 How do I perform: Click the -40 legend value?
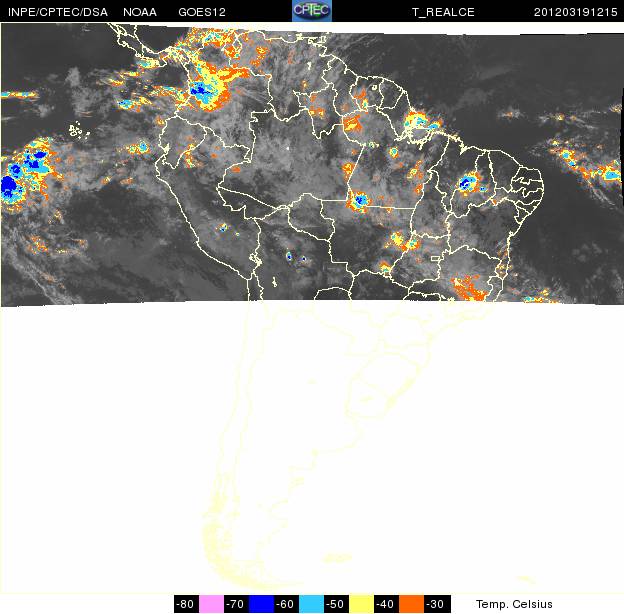[386, 604]
